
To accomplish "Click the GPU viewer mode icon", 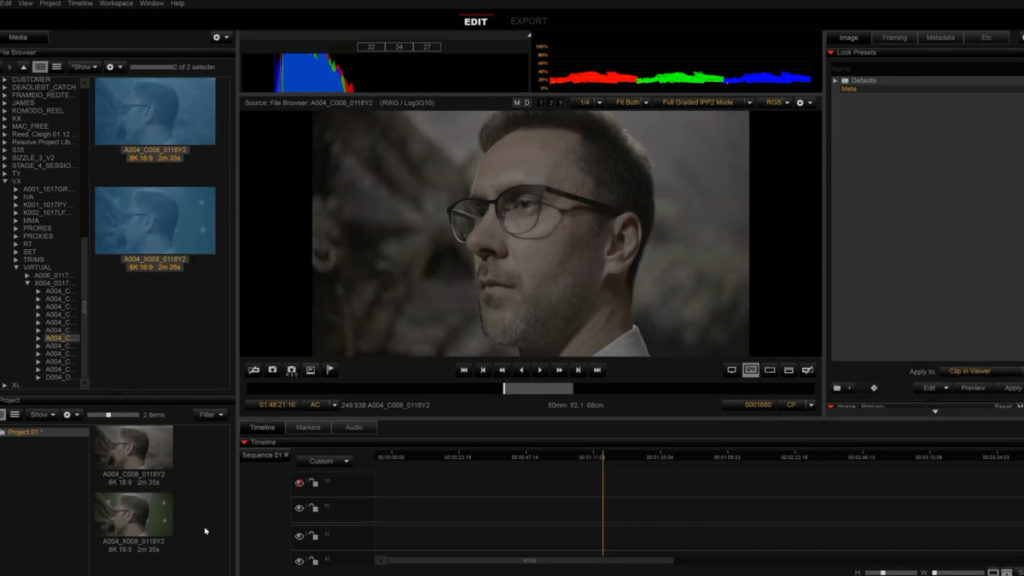I will tap(750, 370).
